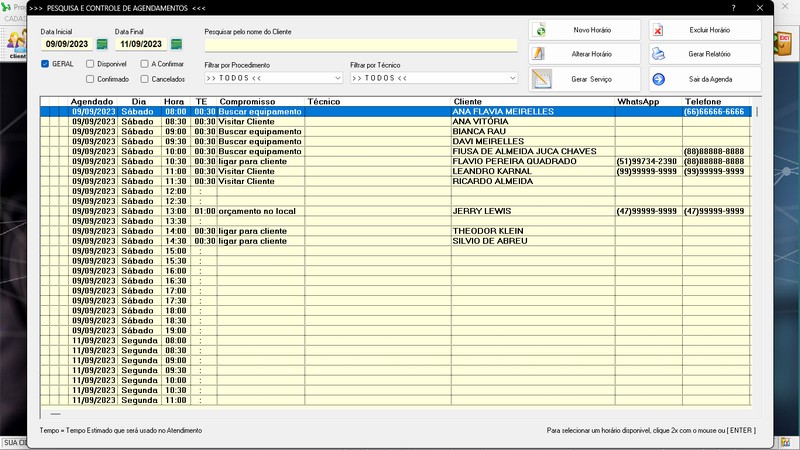Viewport: 800px width, 450px height.
Task: Click the pencil Alterar Horário icon
Action: coord(538,54)
